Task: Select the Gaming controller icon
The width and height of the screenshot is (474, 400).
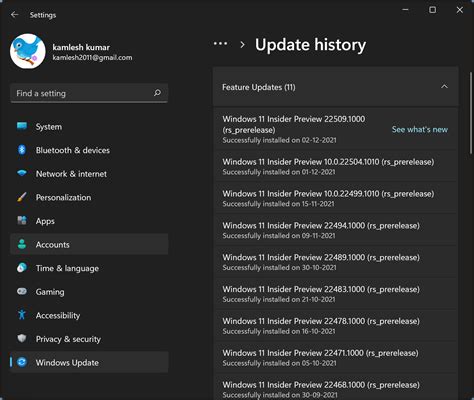Action: click(x=22, y=291)
